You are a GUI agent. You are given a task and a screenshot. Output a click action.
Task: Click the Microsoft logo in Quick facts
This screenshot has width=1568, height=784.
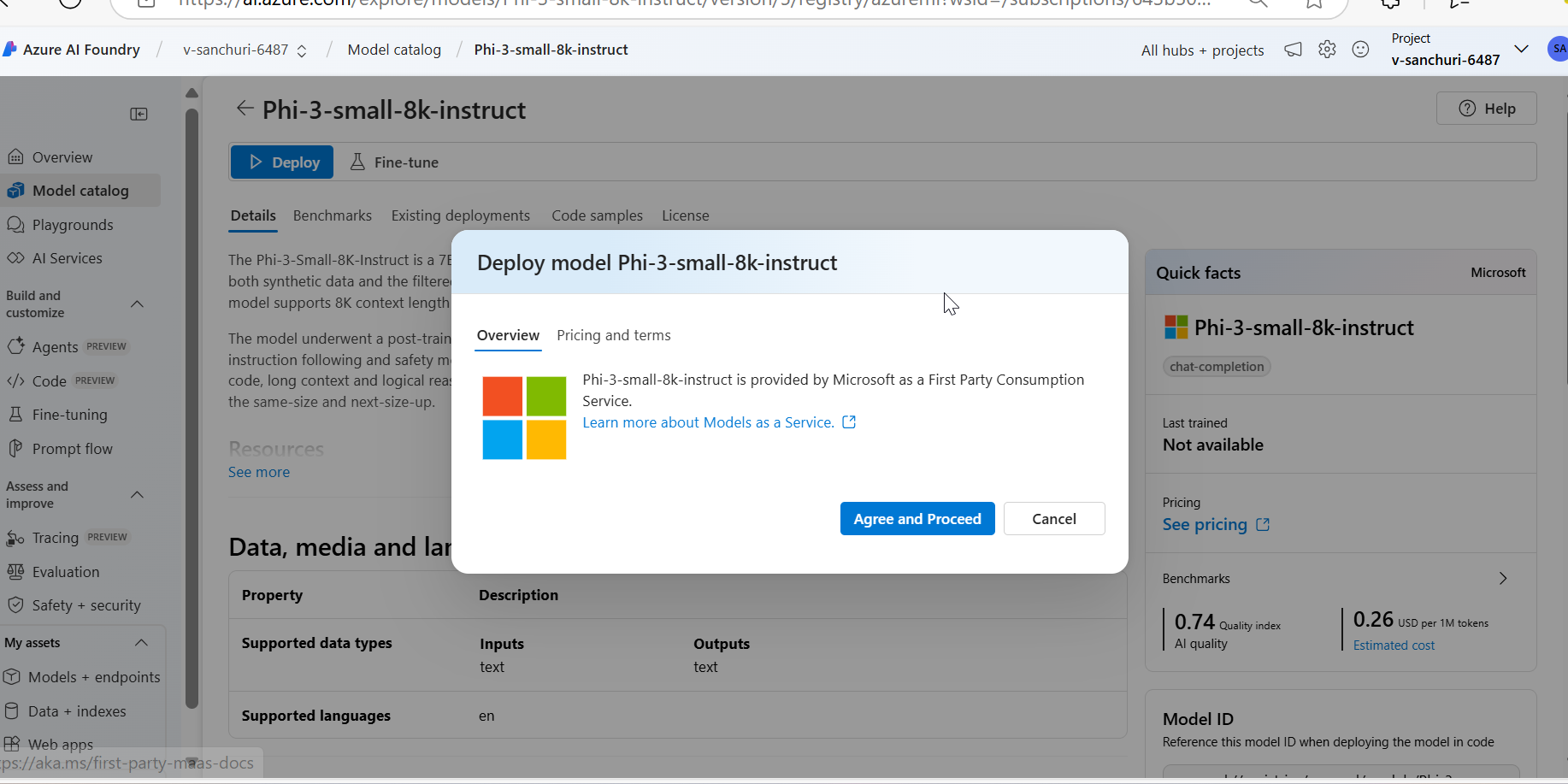(1176, 327)
